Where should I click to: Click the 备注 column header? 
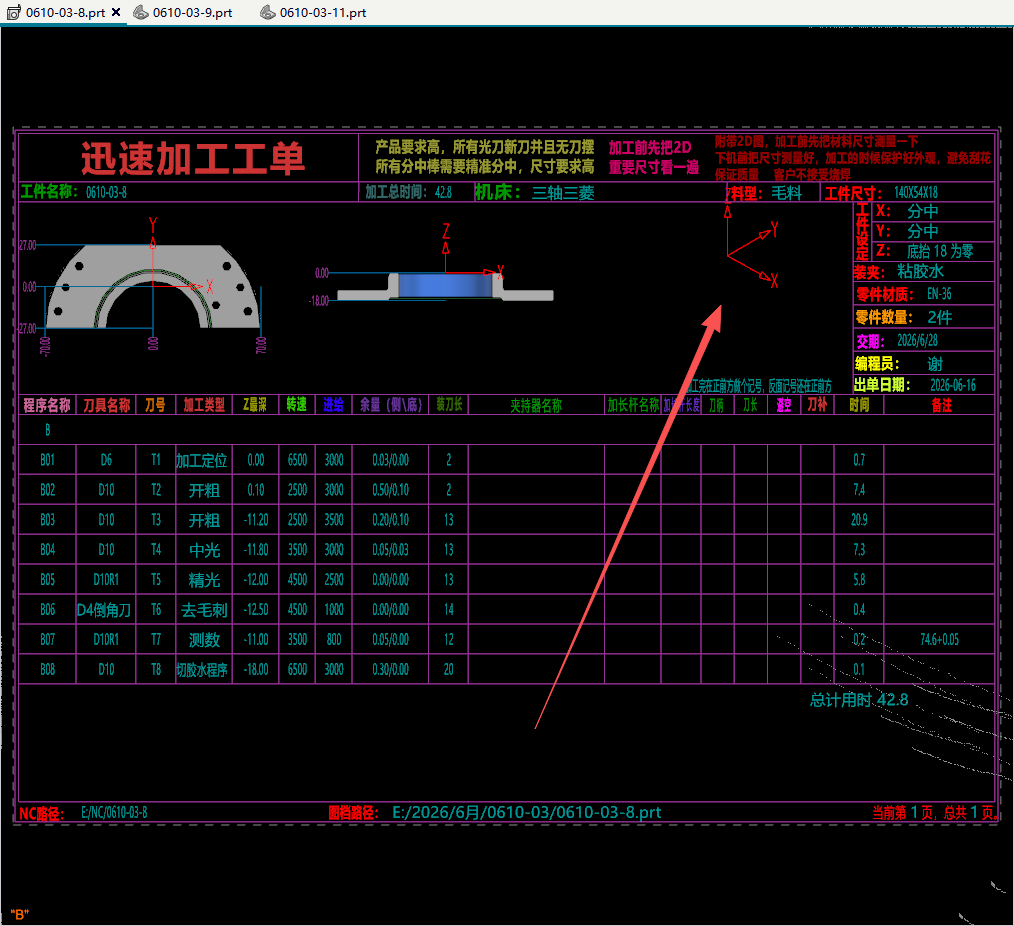942,405
